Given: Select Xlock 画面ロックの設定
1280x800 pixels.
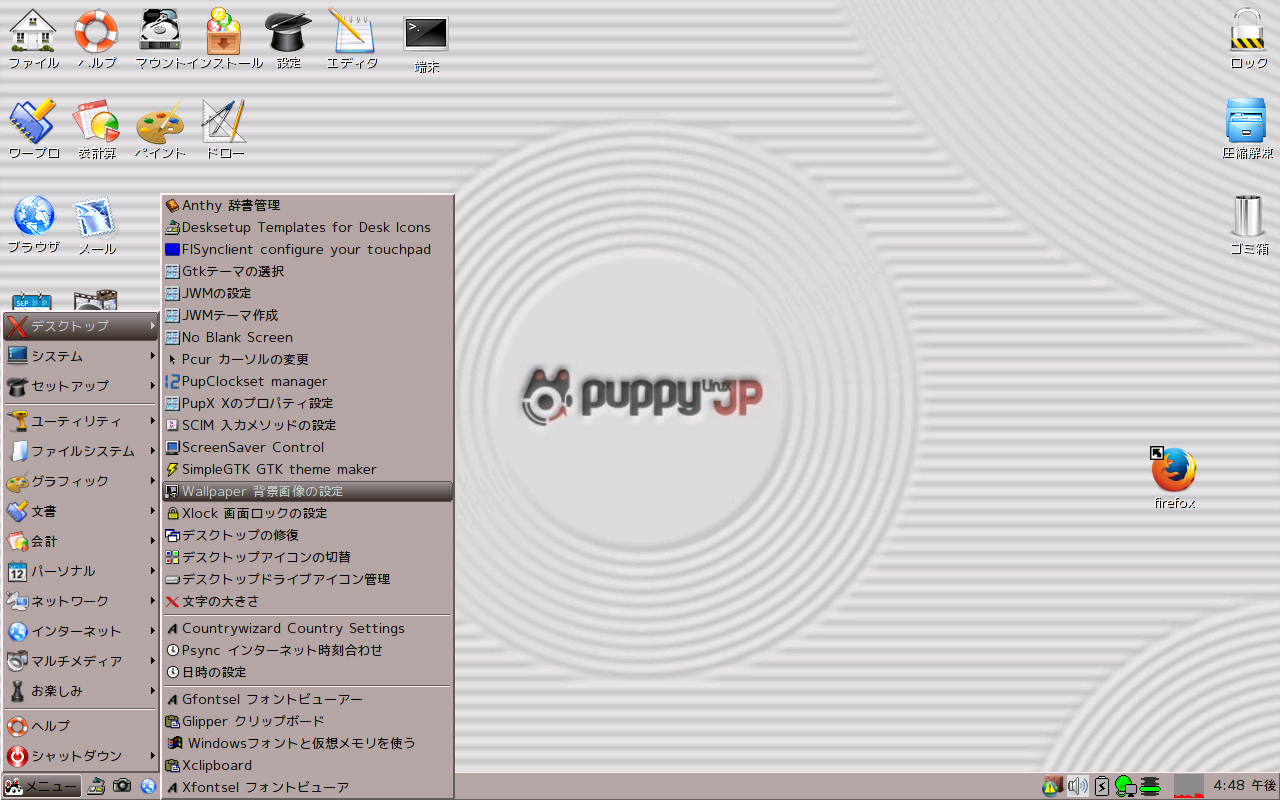Looking at the screenshot, I should [308, 513].
